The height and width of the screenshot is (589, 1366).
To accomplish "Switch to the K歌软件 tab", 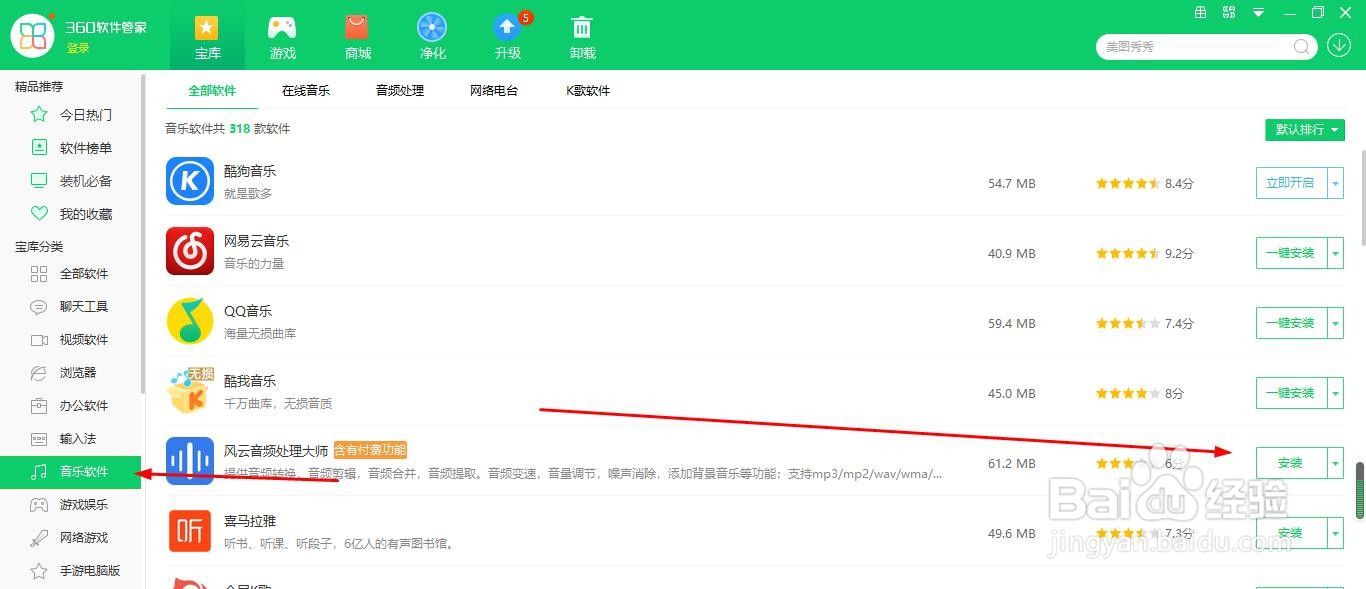I will coord(588,90).
